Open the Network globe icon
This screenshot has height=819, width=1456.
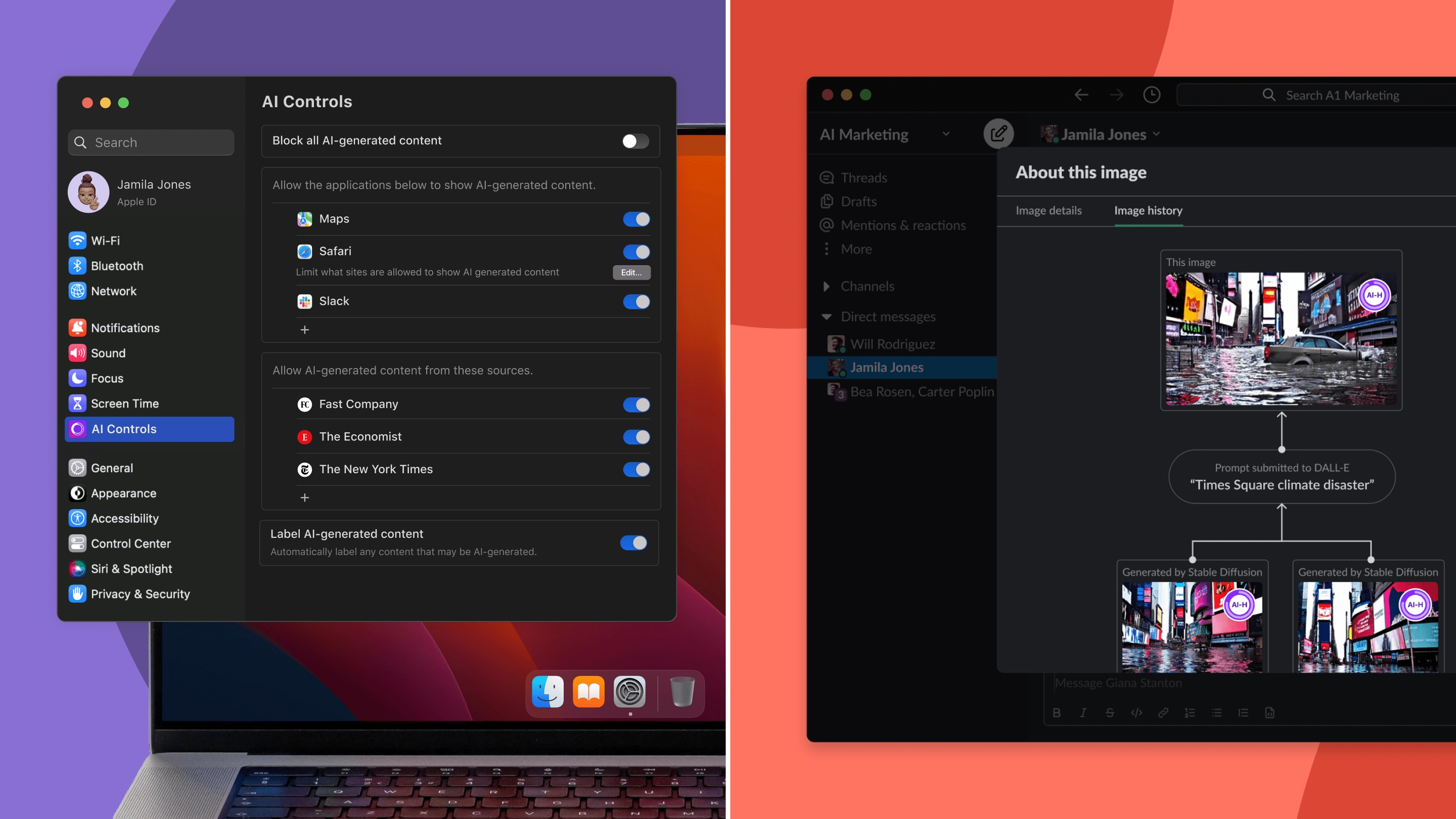click(x=77, y=291)
